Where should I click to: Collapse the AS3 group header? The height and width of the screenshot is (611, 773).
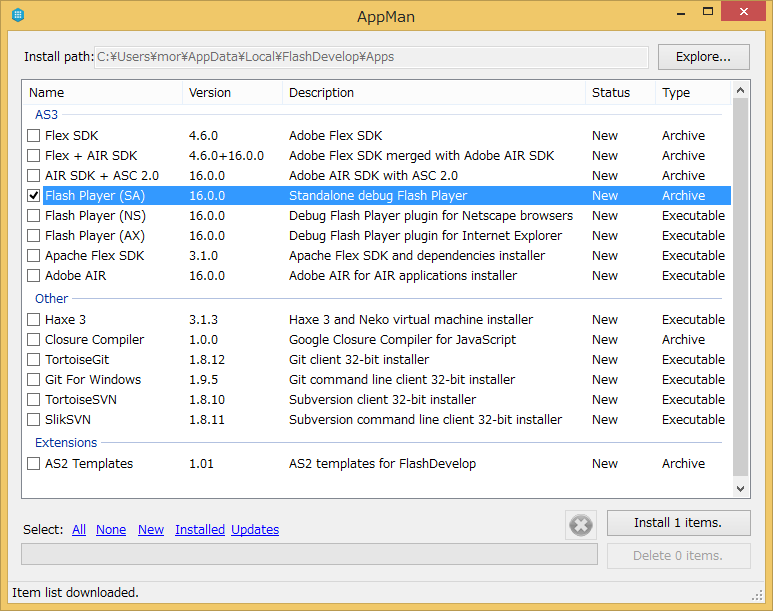tap(46, 114)
